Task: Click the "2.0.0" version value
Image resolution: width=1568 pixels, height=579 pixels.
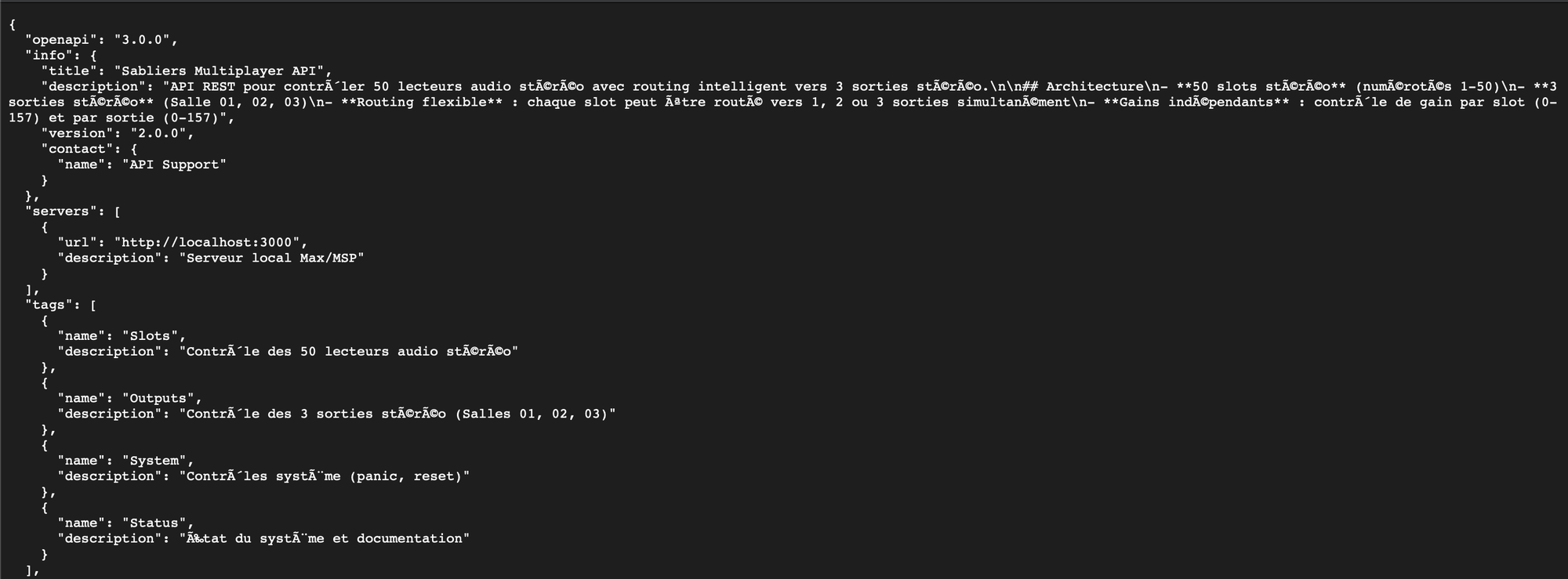Action: [162, 133]
